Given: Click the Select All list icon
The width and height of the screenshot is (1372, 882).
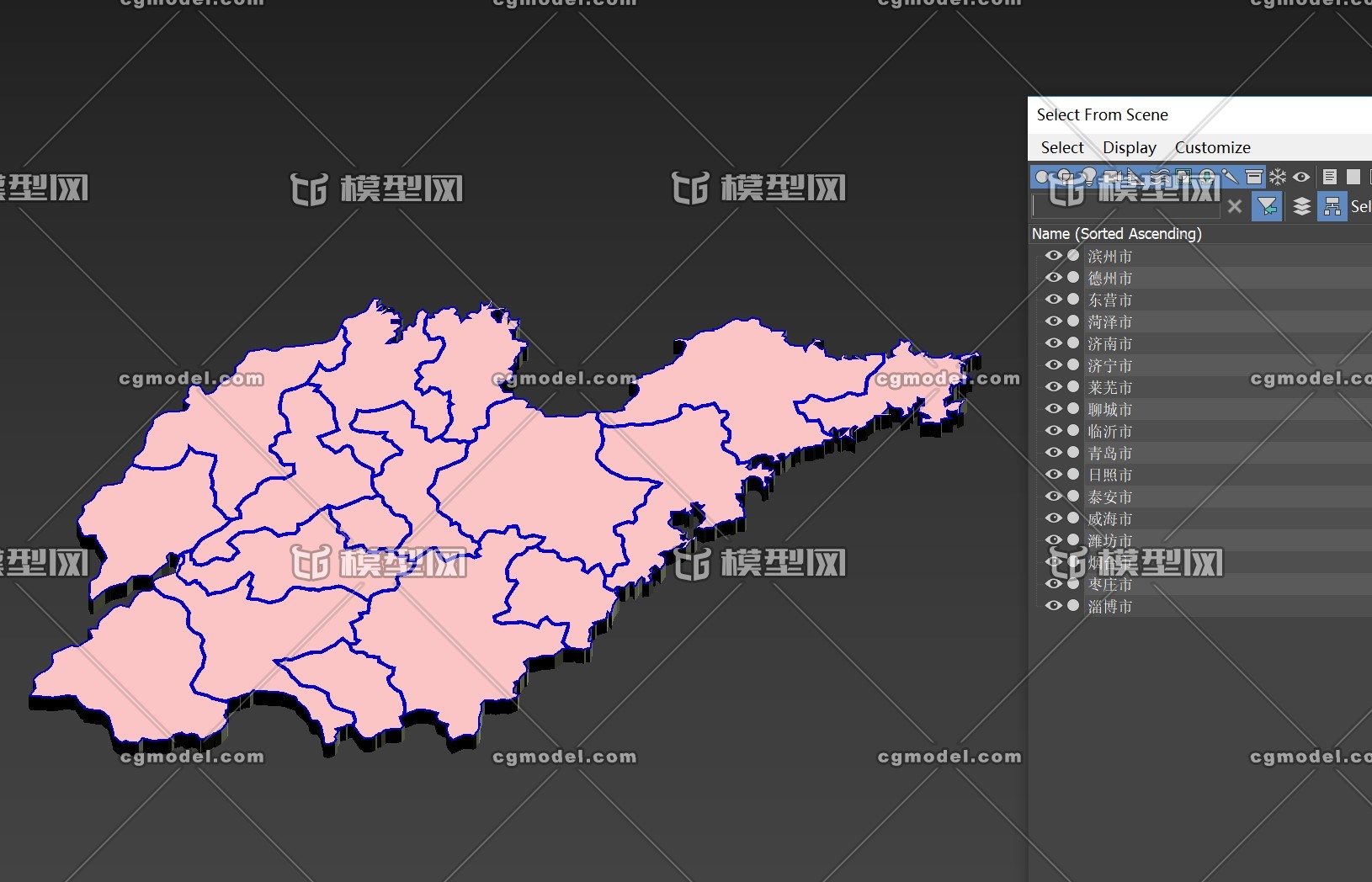Looking at the screenshot, I should pos(1330,177).
